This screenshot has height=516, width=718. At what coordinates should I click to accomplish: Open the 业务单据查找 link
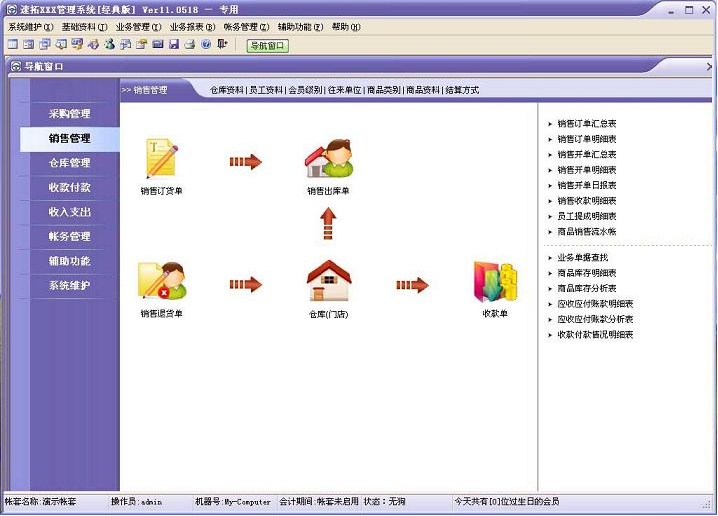(583, 258)
